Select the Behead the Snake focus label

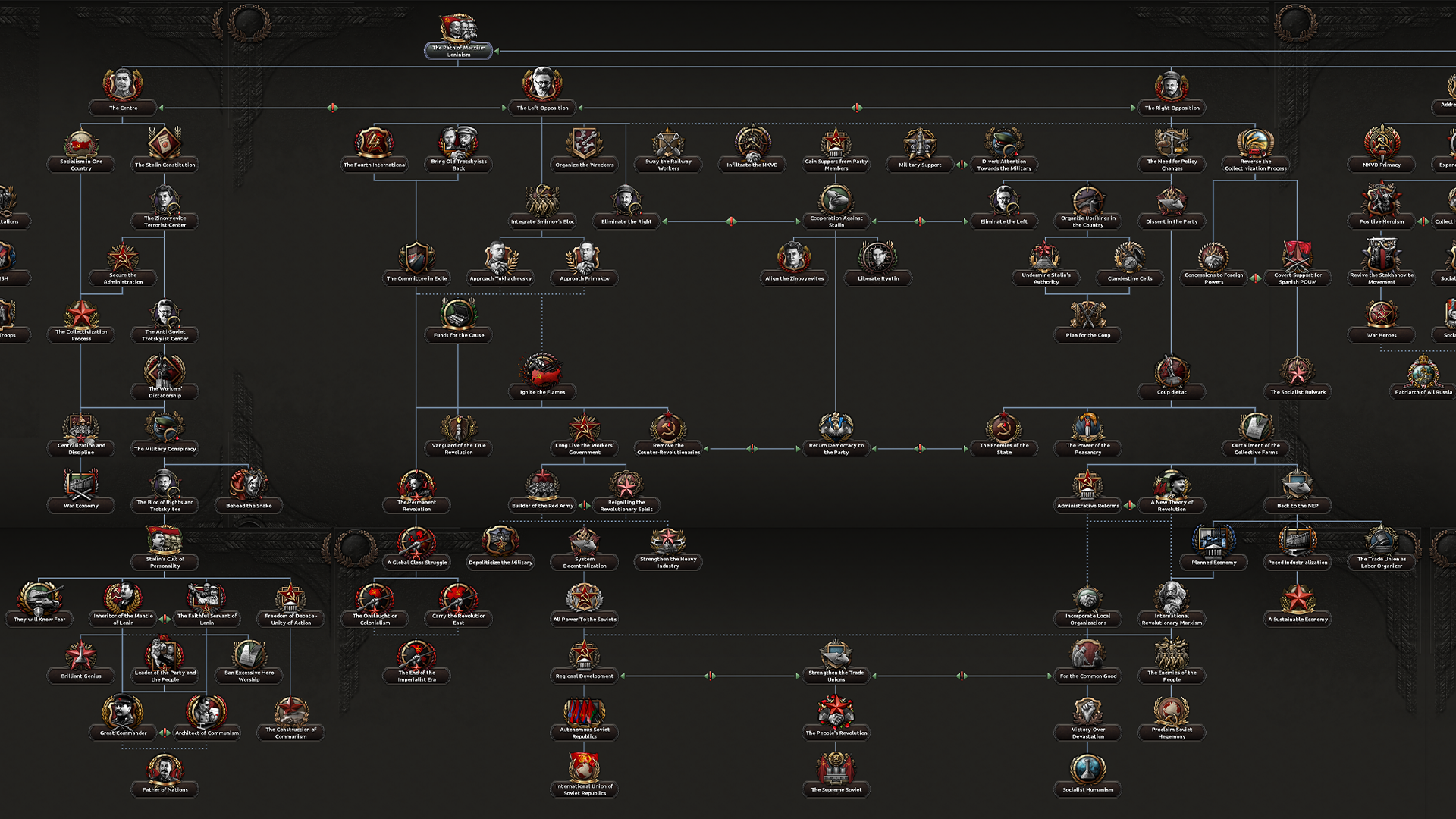click(249, 506)
